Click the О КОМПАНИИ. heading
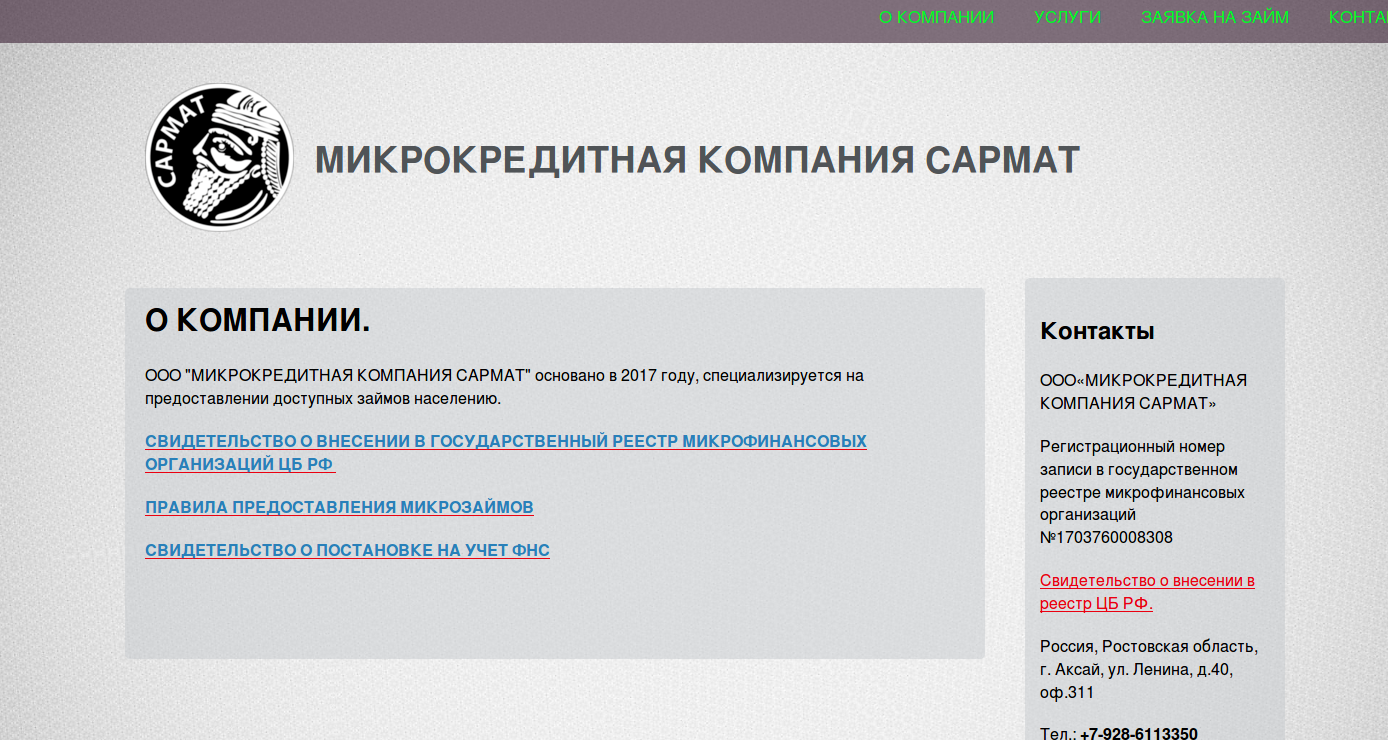The width and height of the screenshot is (1388, 740). 258,320
